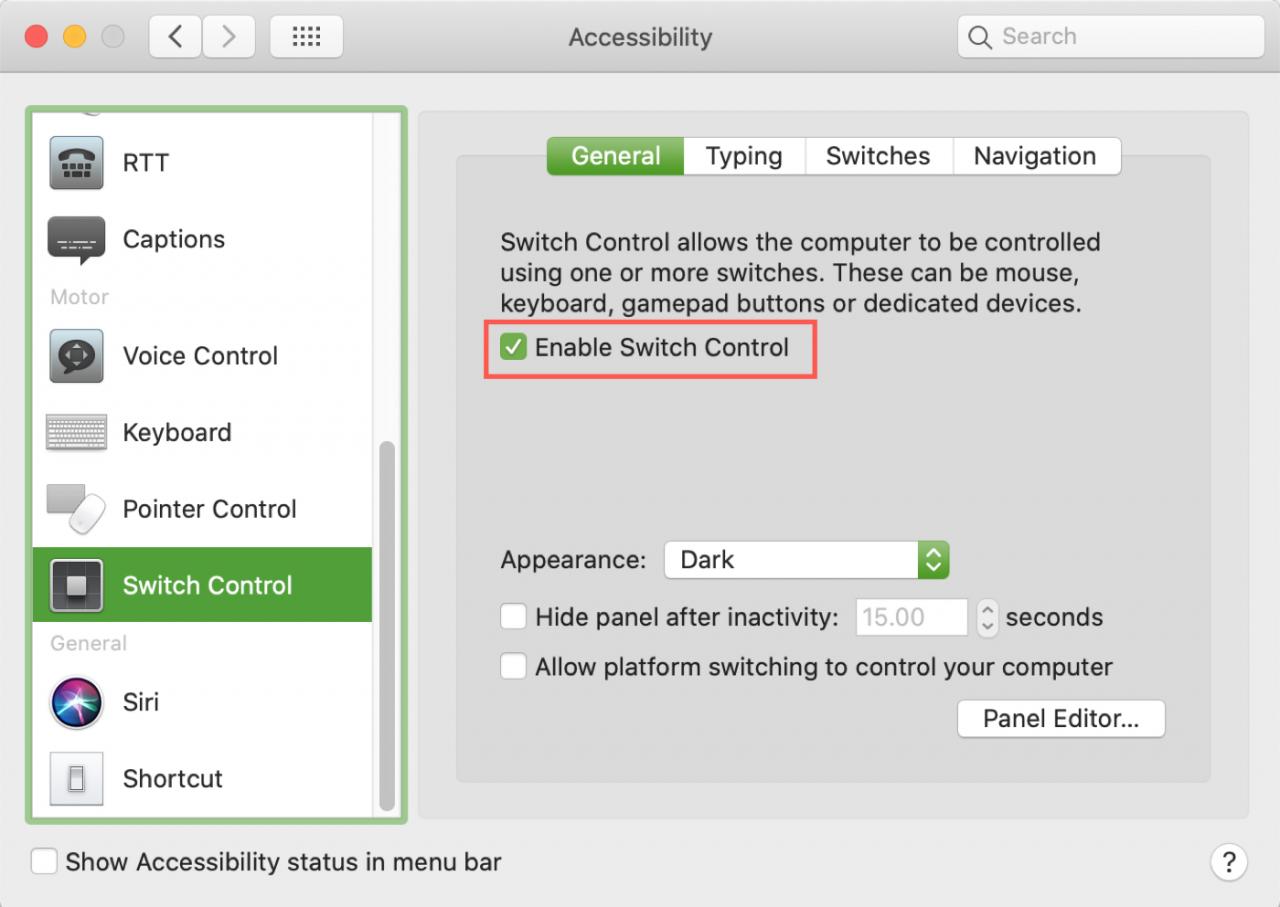Check Allow platform switching checkbox

click(514, 667)
